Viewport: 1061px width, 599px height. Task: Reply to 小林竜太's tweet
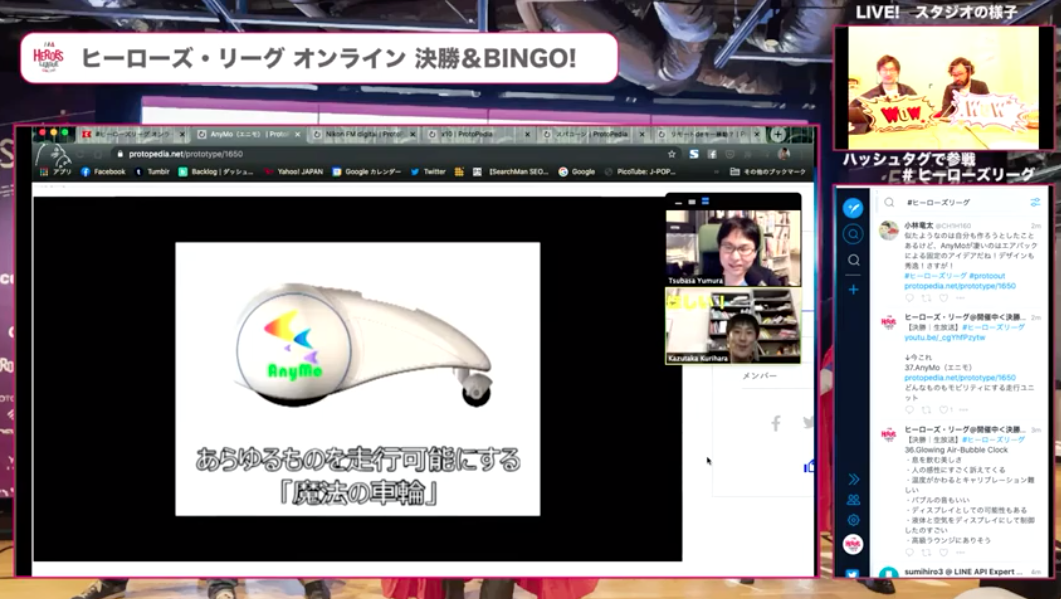tap(909, 298)
